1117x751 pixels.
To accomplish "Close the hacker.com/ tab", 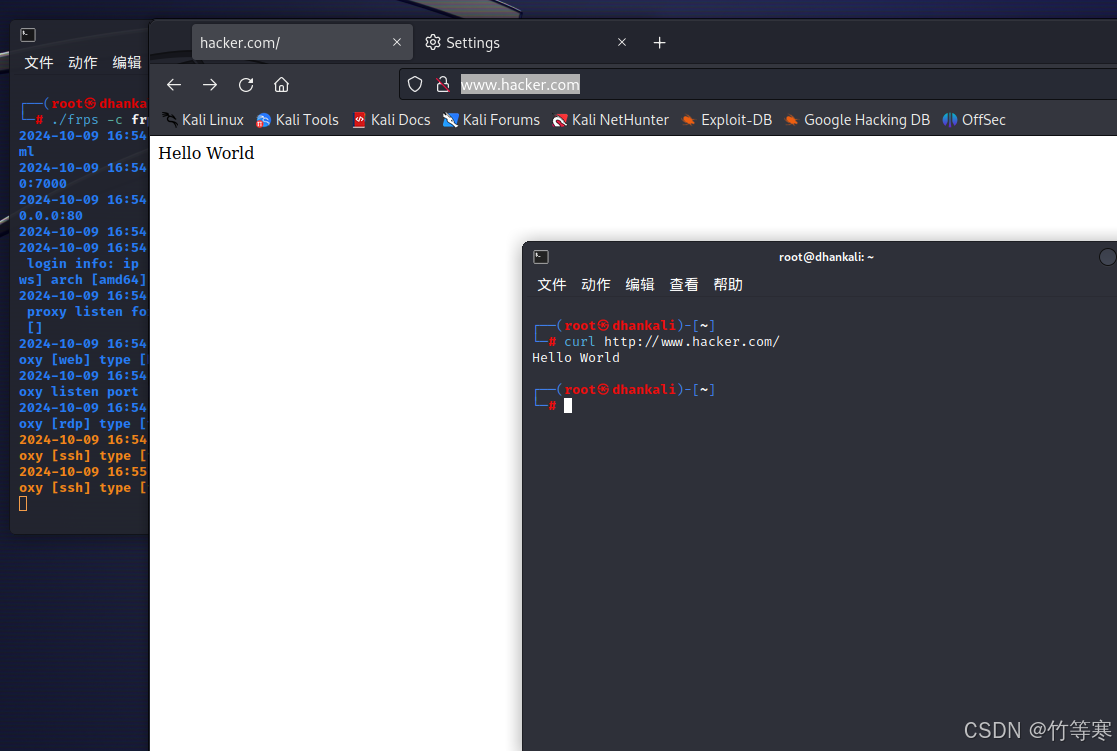I will (x=397, y=42).
